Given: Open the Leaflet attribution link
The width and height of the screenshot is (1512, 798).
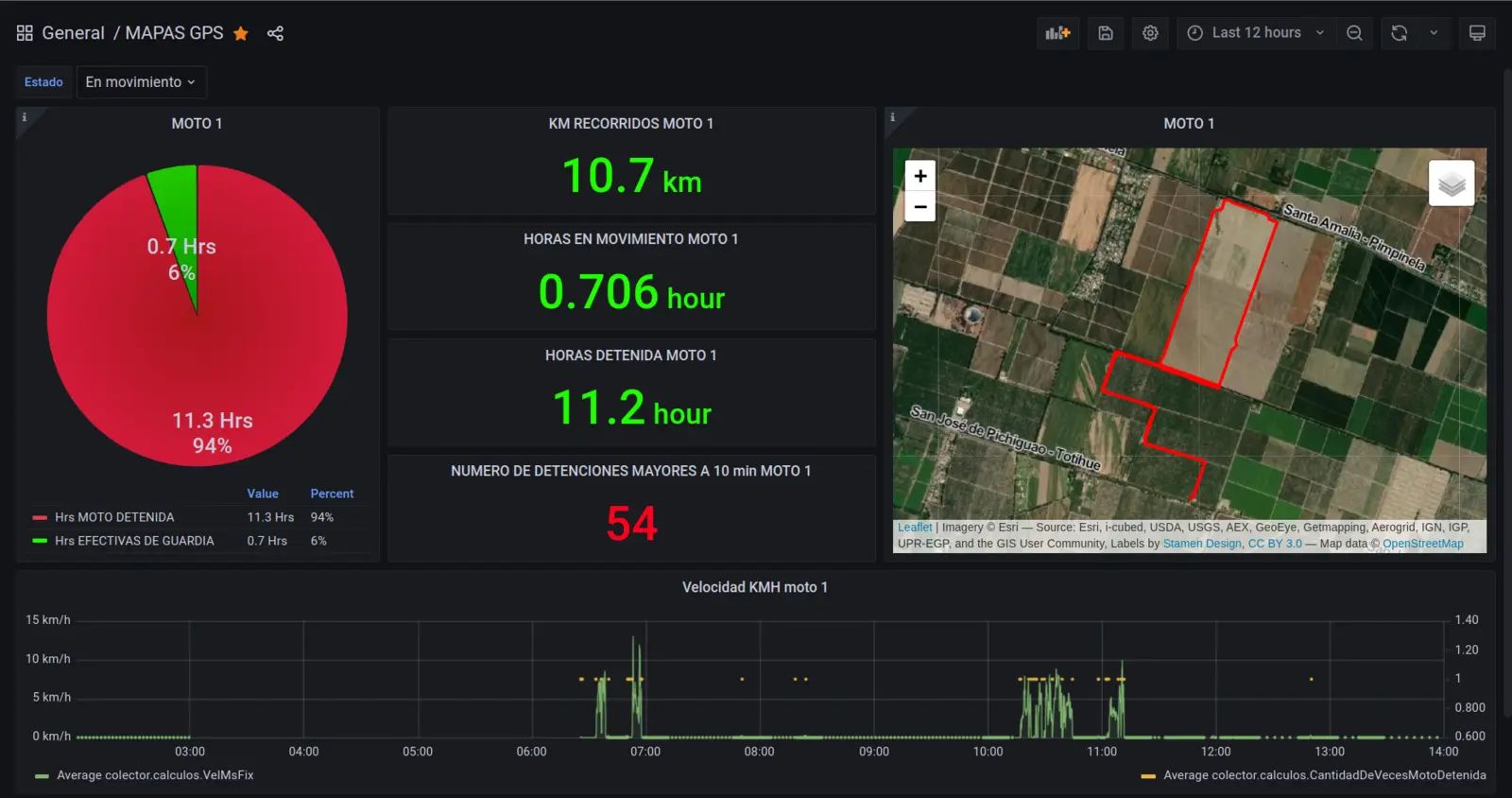Looking at the screenshot, I should pyautogui.click(x=915, y=528).
